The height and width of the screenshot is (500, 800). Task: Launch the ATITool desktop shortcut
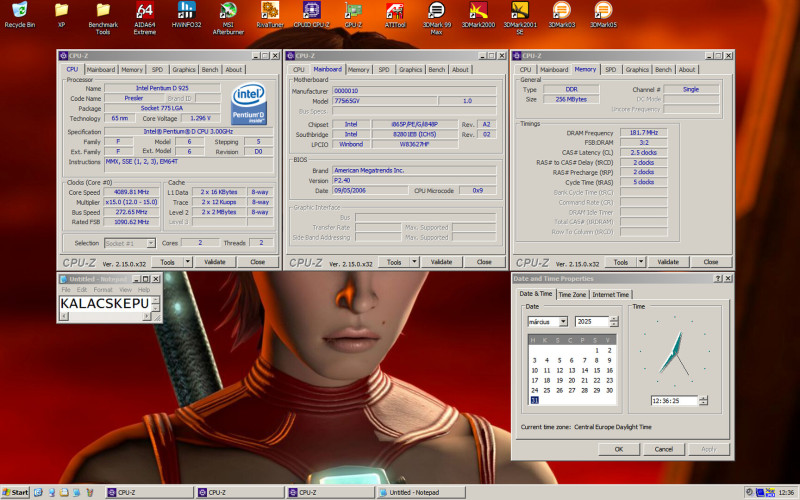[x=395, y=15]
